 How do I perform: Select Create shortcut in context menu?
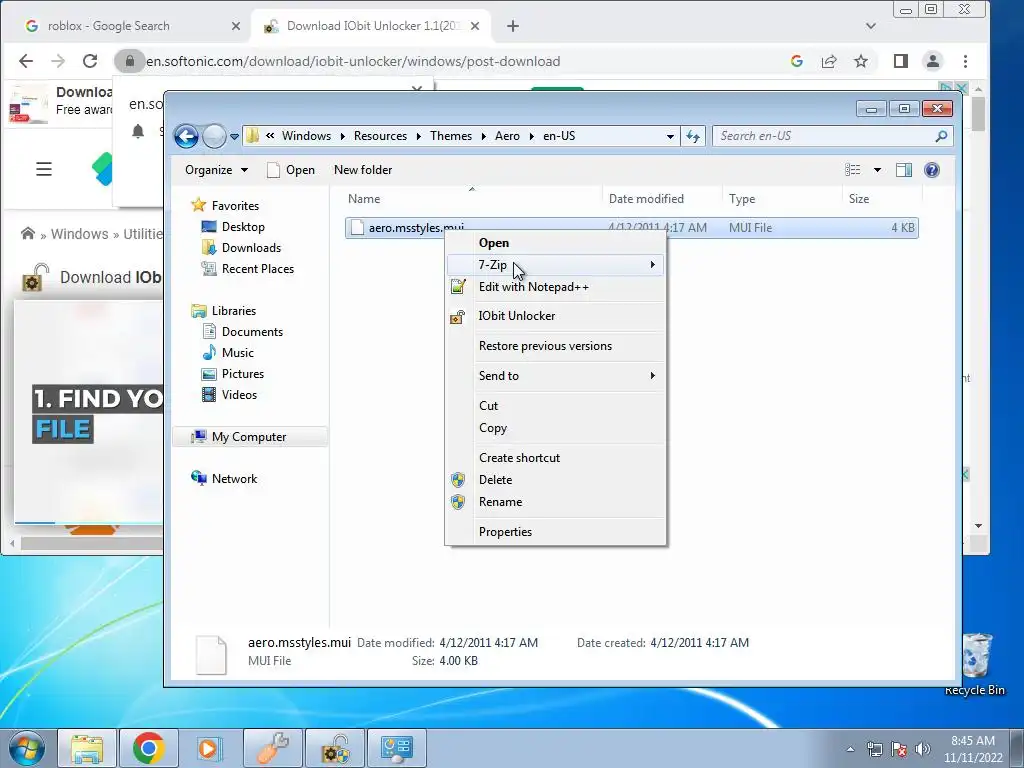[x=519, y=458]
